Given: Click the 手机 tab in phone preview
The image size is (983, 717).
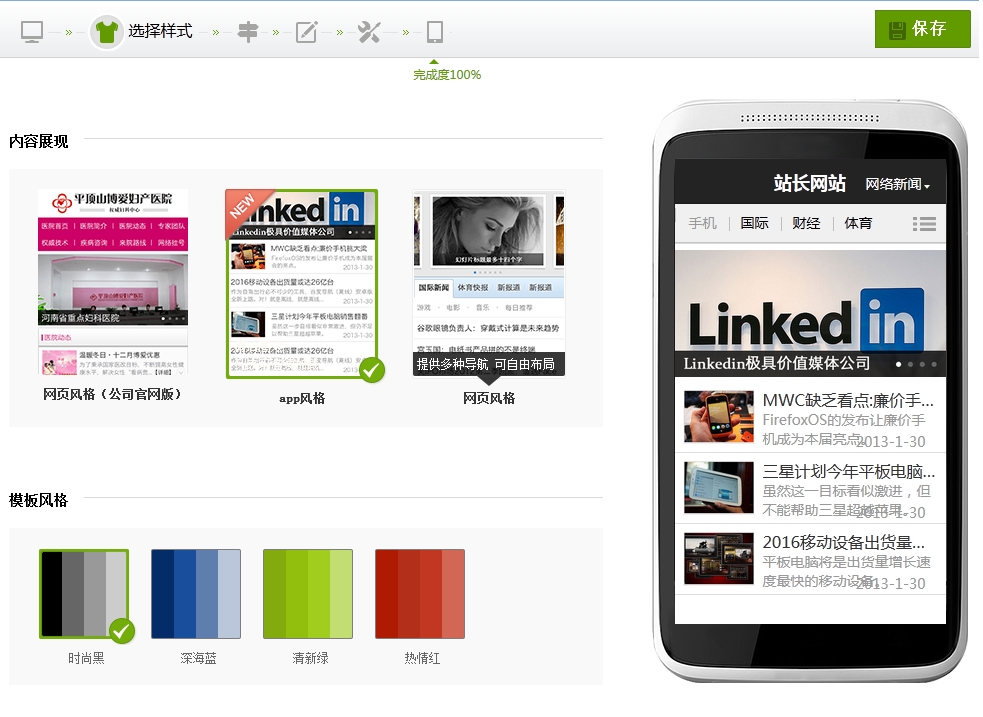Looking at the screenshot, I should pyautogui.click(x=702, y=223).
